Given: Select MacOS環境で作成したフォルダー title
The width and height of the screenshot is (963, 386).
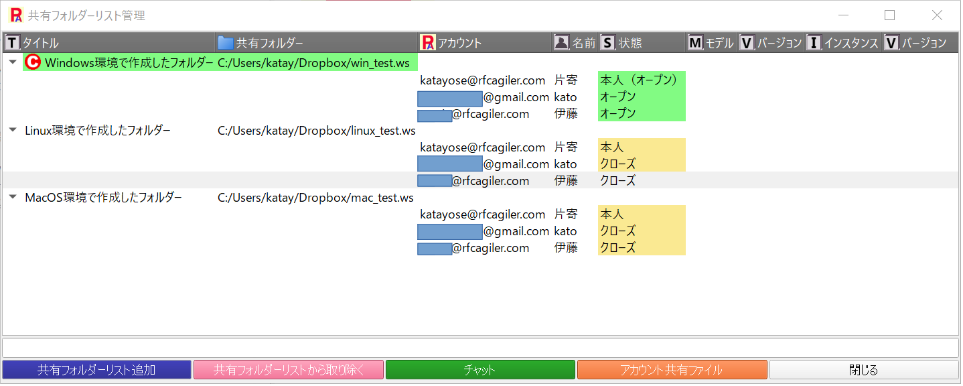Looking at the screenshot, I should [103, 198].
